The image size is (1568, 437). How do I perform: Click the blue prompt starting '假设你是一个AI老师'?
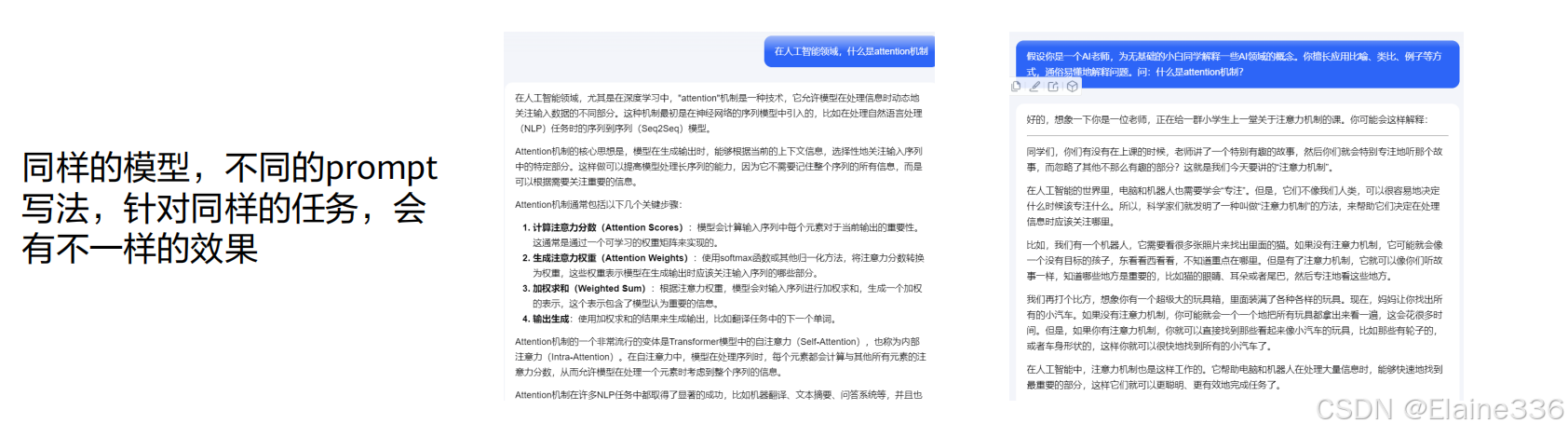(1237, 64)
